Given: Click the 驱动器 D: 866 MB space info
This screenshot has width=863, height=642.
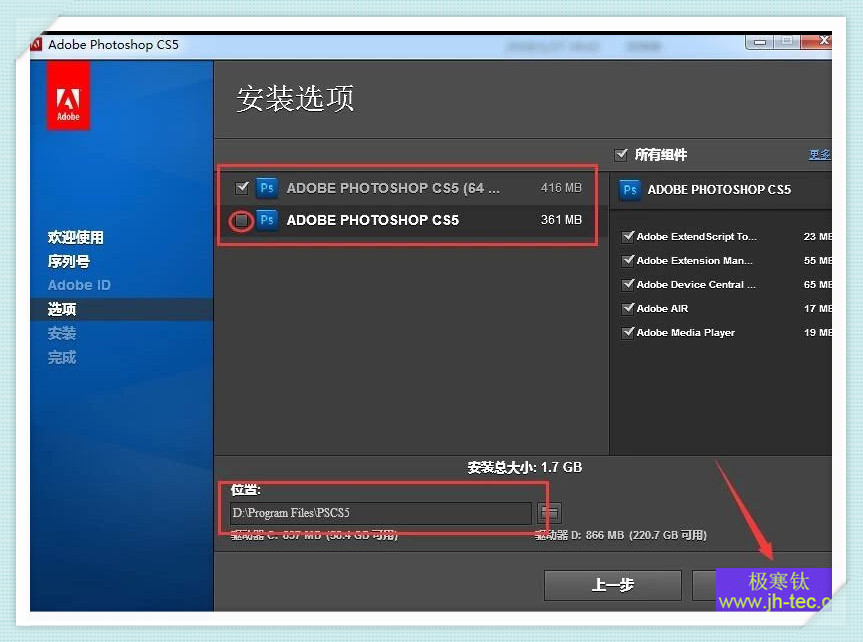Looking at the screenshot, I should tap(621, 535).
